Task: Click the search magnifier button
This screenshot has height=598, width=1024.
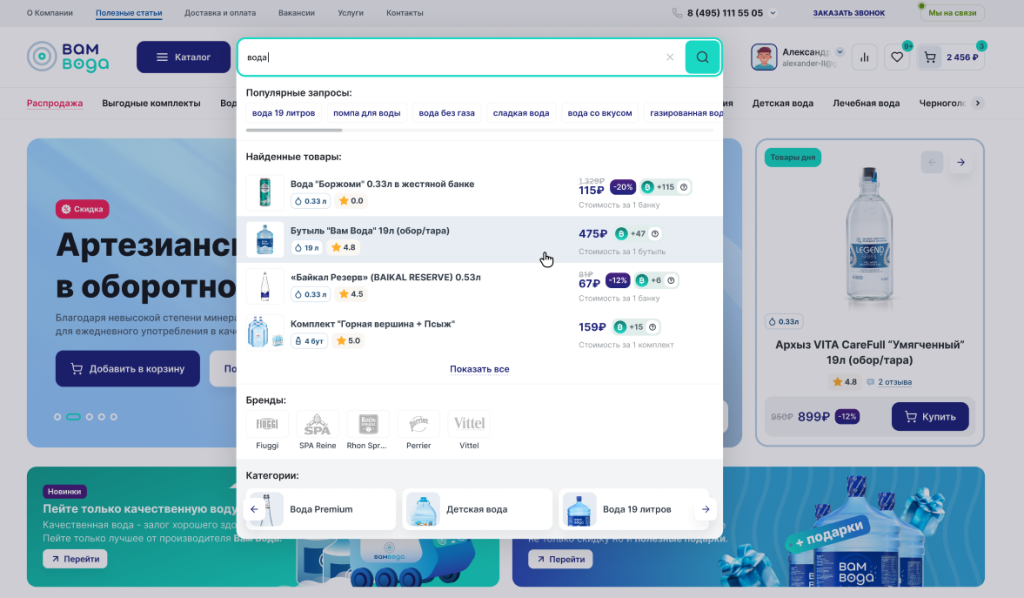Action: (702, 57)
